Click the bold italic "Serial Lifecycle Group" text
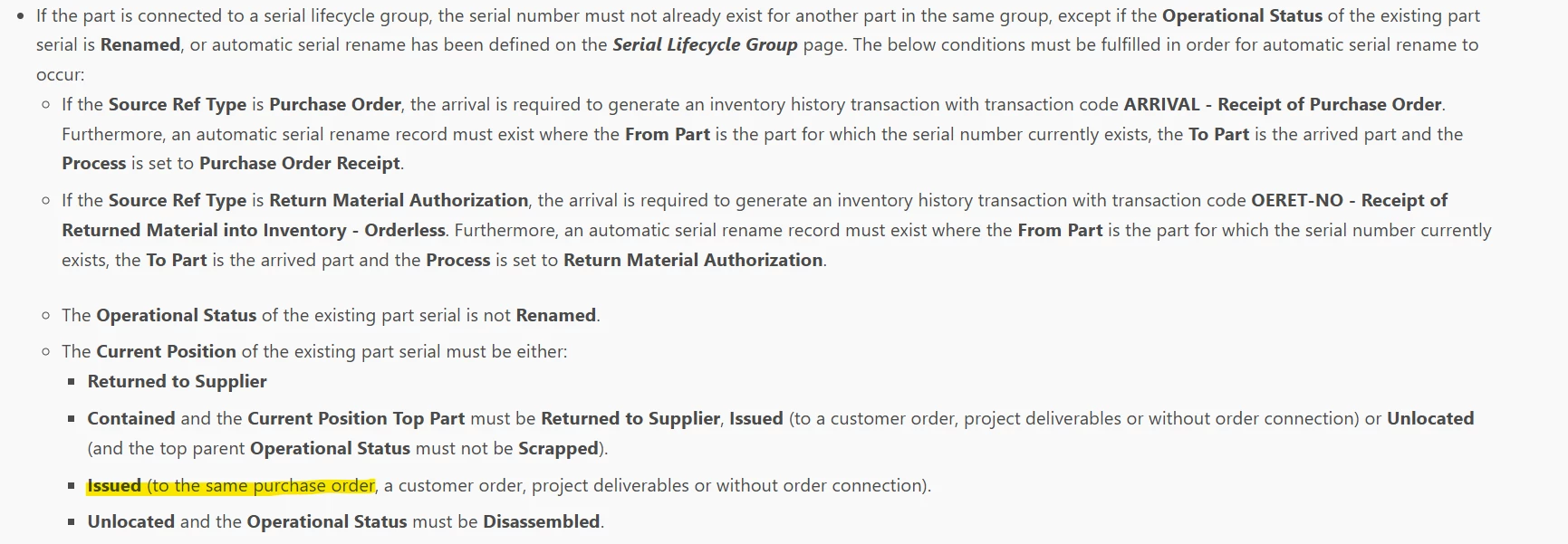This screenshot has height=544, width=1568. tap(705, 44)
